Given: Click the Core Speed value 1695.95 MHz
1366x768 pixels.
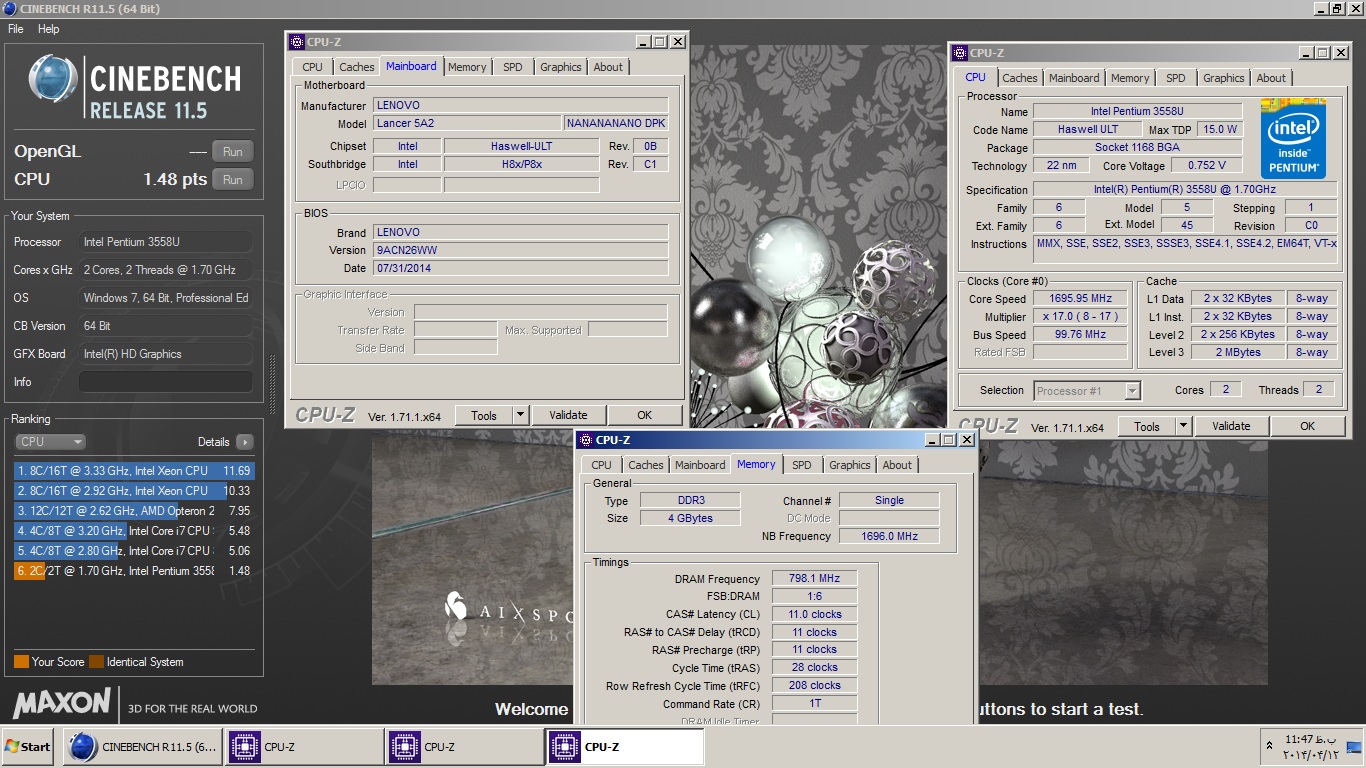Looking at the screenshot, I should (1082, 299).
